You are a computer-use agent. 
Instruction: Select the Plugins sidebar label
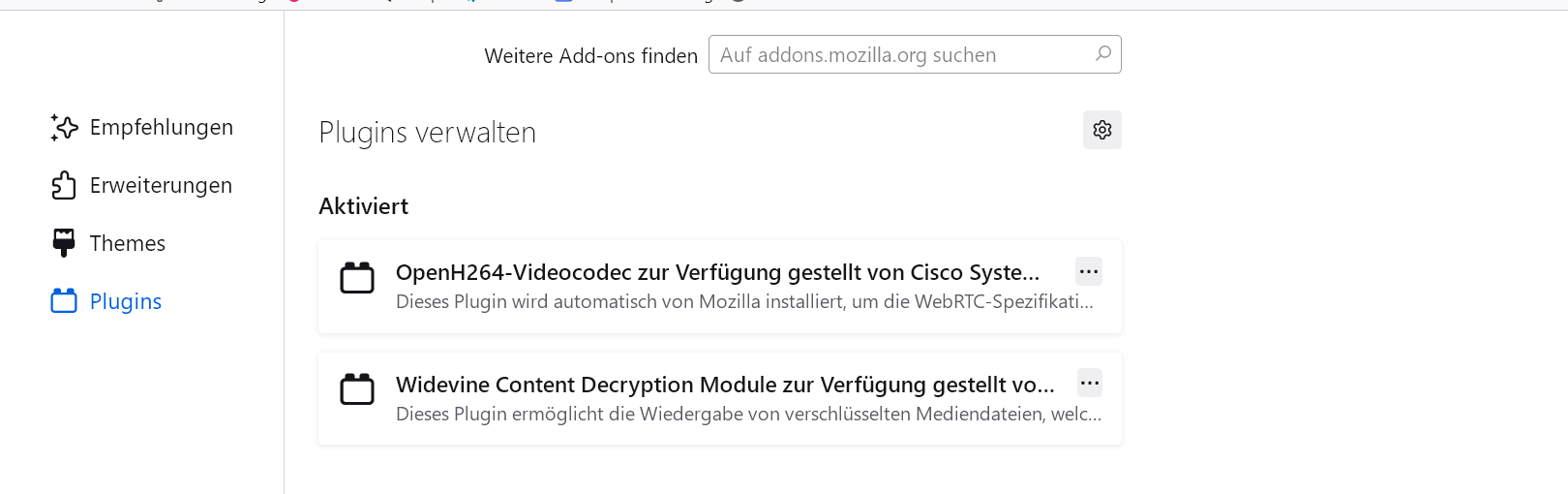tap(126, 301)
